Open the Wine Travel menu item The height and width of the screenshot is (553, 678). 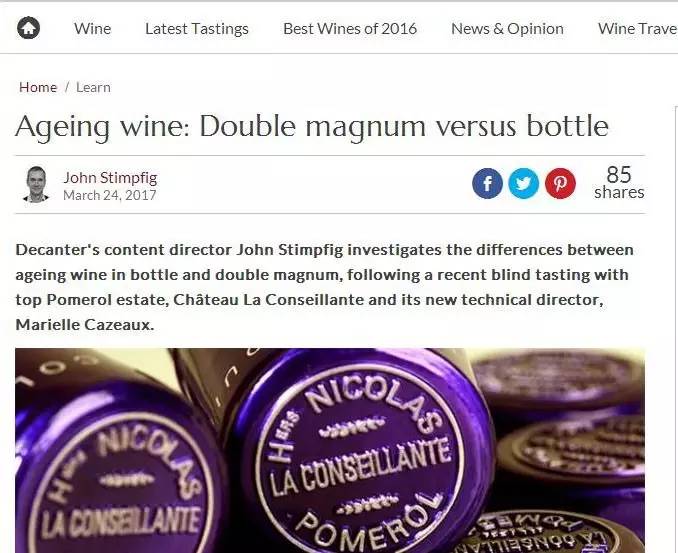coord(638,29)
